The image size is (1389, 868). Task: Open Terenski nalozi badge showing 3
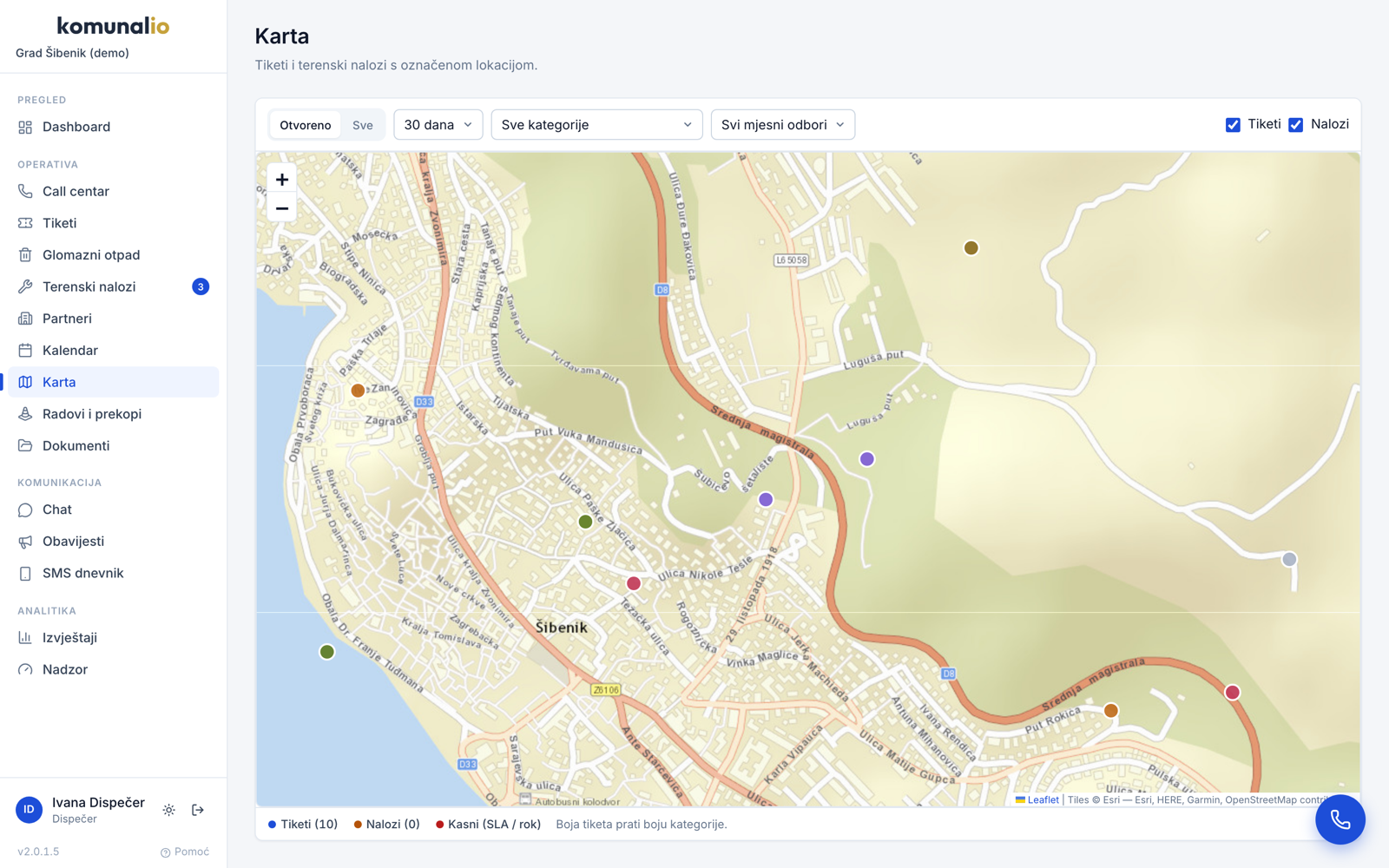201,286
